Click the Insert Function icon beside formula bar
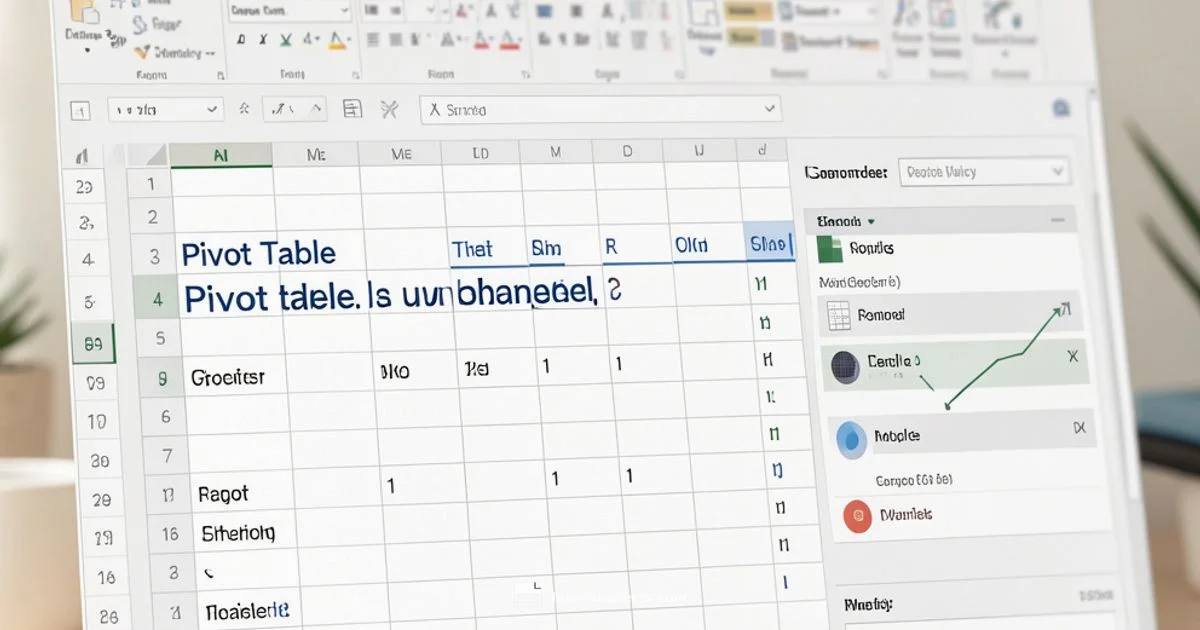The height and width of the screenshot is (630, 1200). (x=246, y=108)
